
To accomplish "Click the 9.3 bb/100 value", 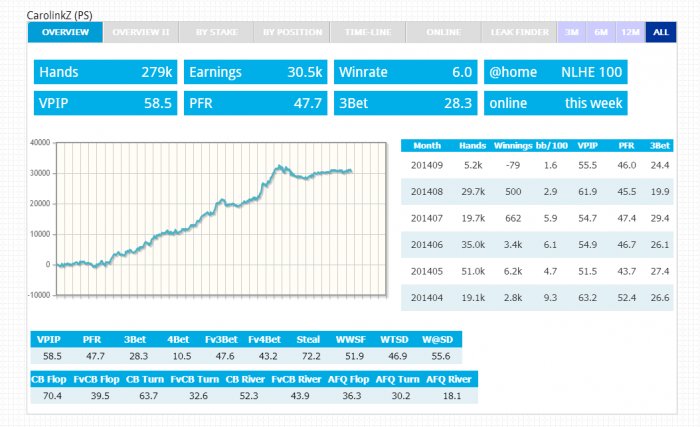I will pyautogui.click(x=550, y=297).
